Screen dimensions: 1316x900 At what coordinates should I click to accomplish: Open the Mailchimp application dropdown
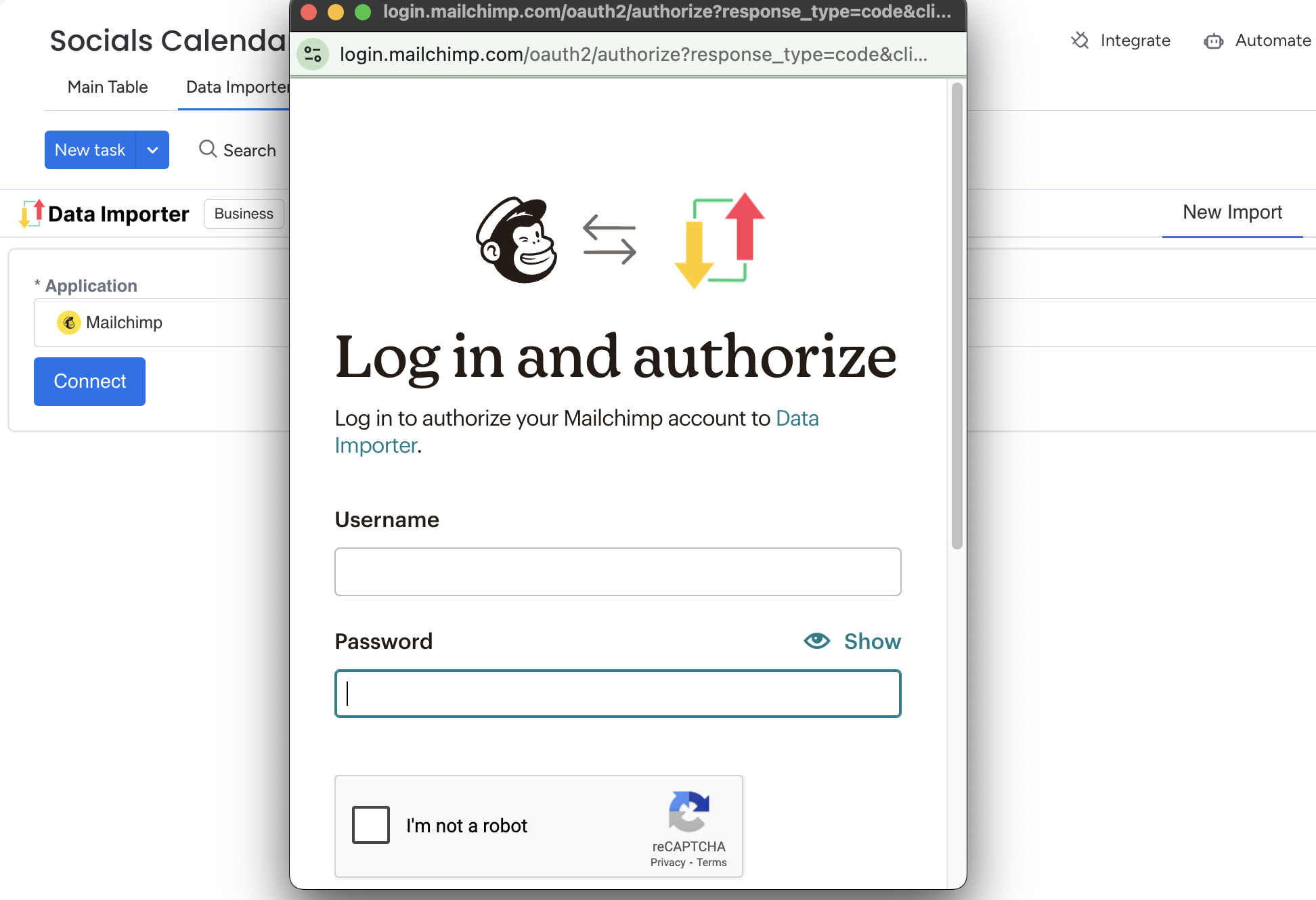click(162, 323)
